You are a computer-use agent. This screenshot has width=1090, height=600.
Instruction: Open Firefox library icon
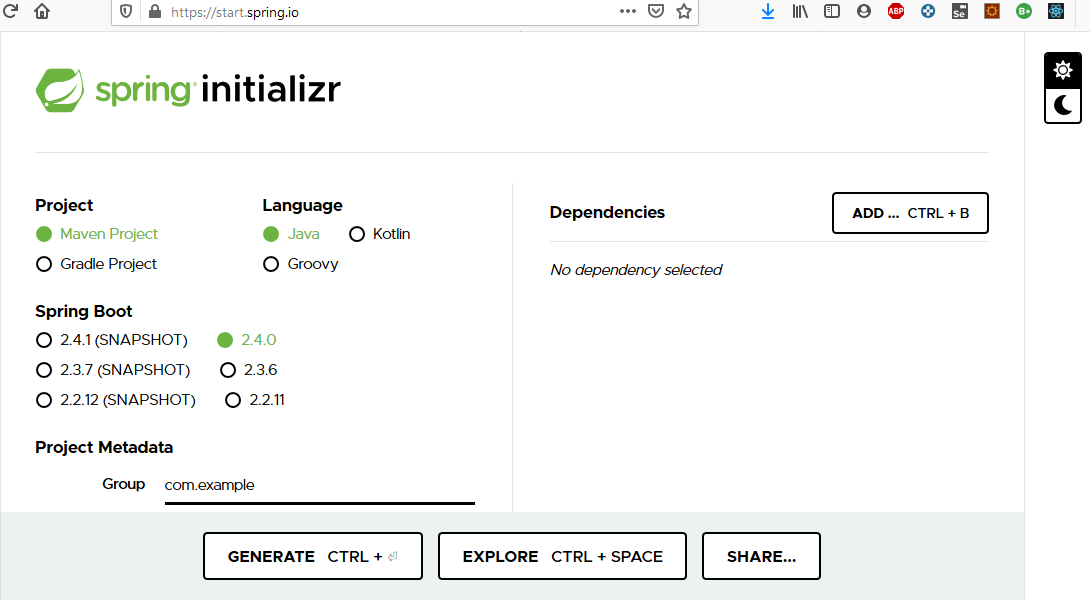click(800, 11)
